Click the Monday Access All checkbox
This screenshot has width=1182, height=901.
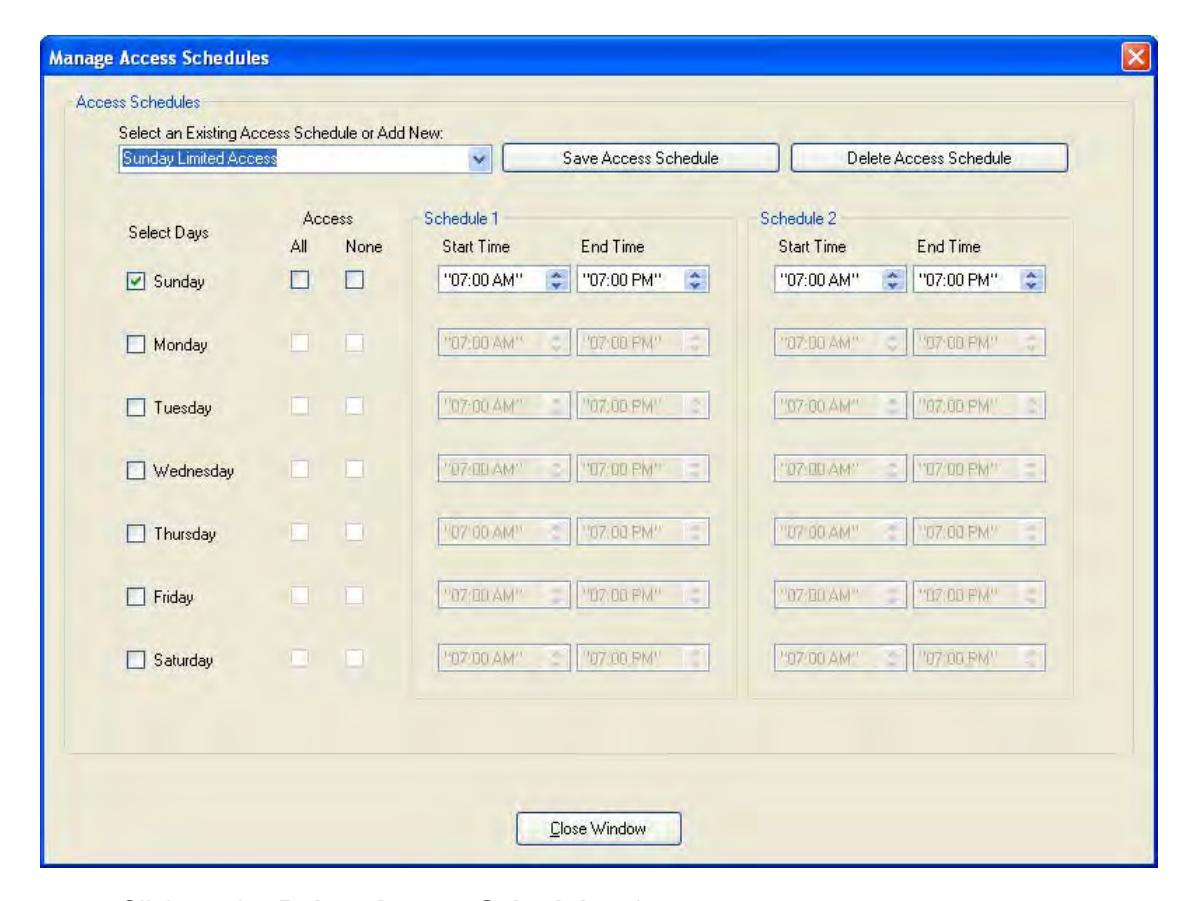300,343
